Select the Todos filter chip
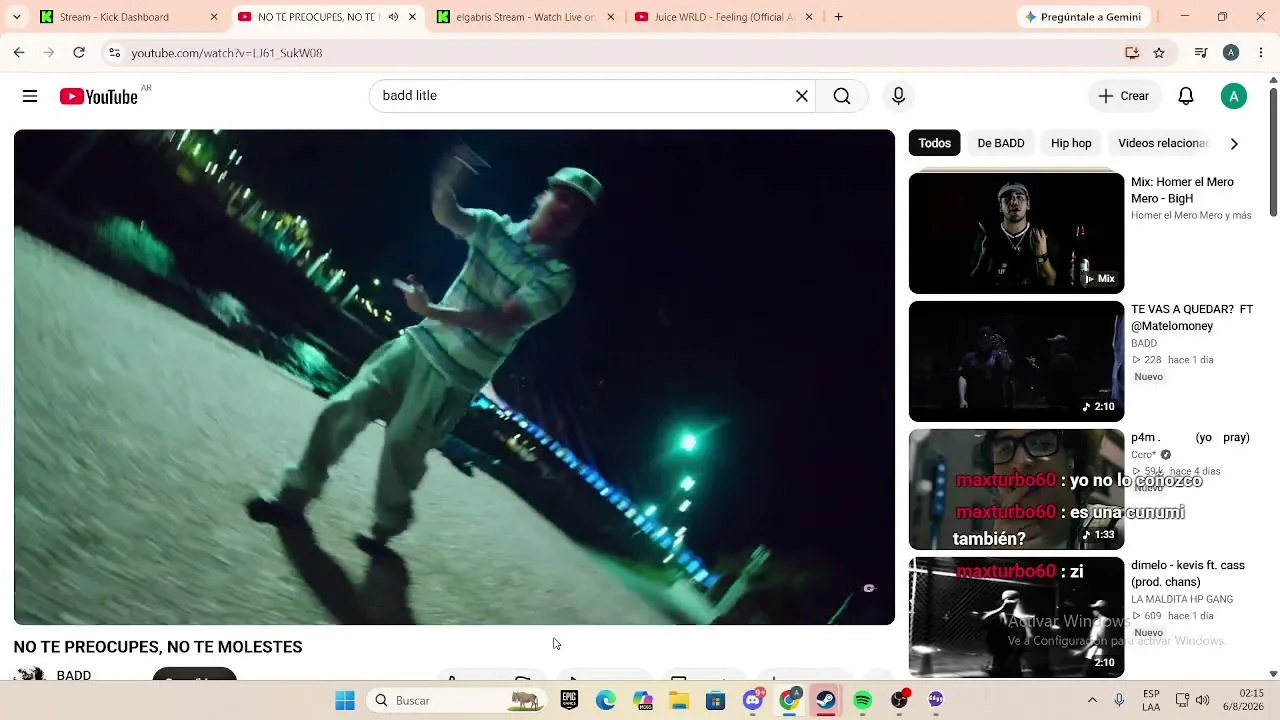This screenshot has height=720, width=1280. [935, 143]
